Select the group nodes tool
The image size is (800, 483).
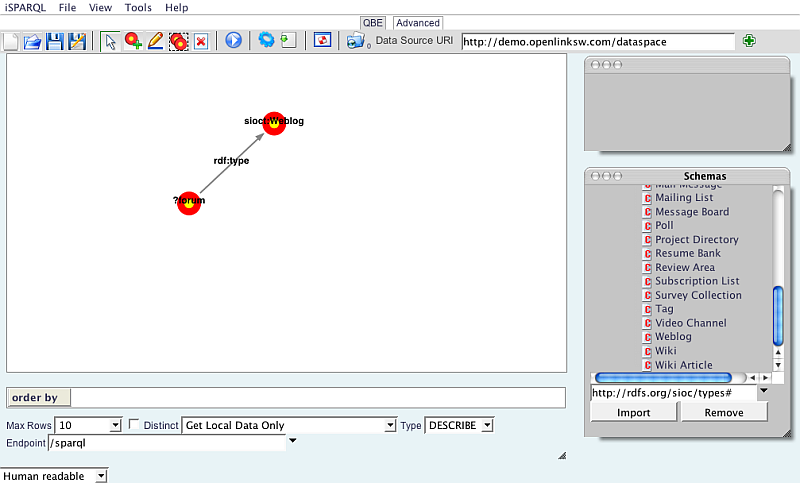tap(179, 41)
